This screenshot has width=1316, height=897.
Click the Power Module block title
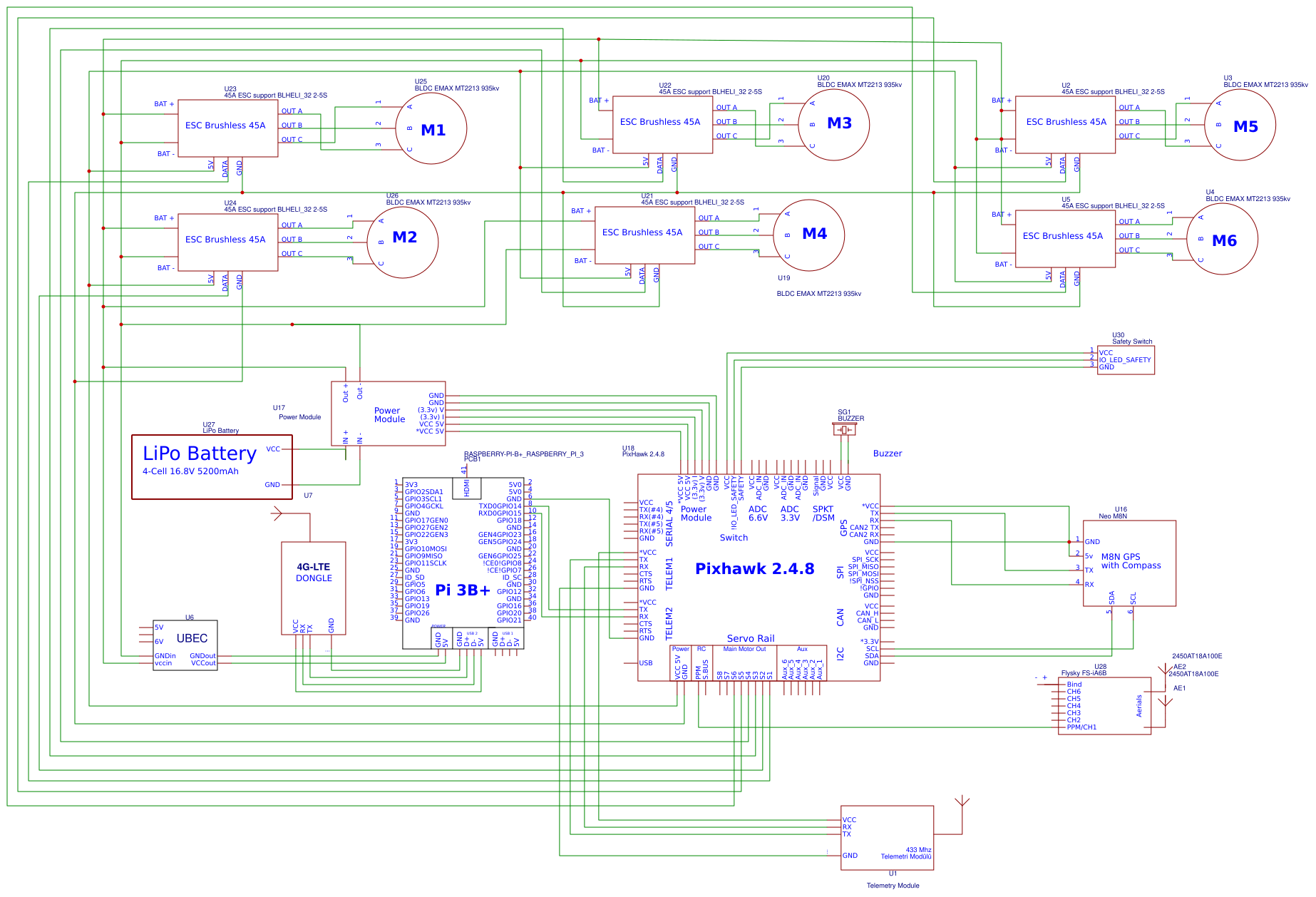389,415
